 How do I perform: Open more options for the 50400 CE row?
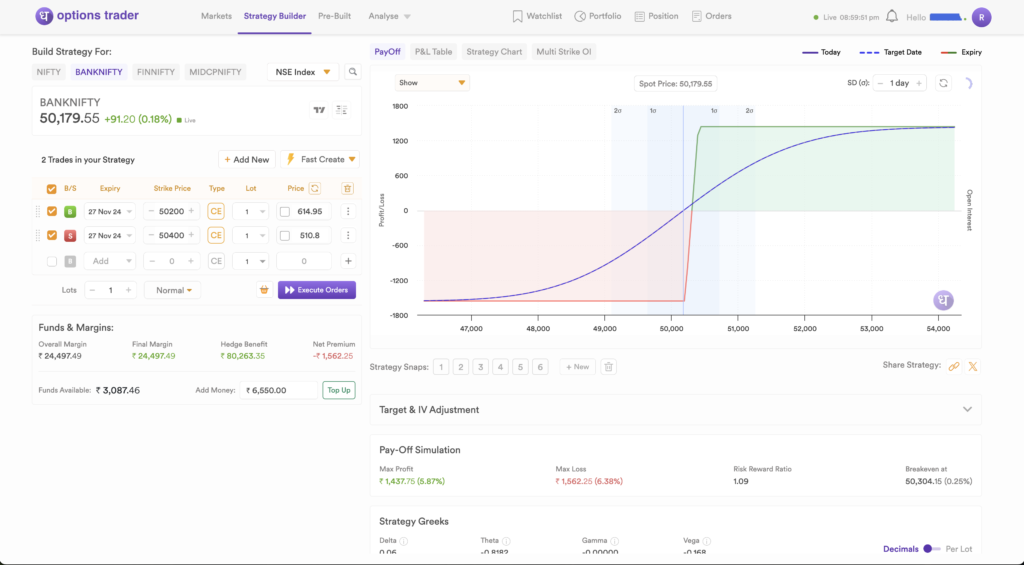(x=348, y=235)
